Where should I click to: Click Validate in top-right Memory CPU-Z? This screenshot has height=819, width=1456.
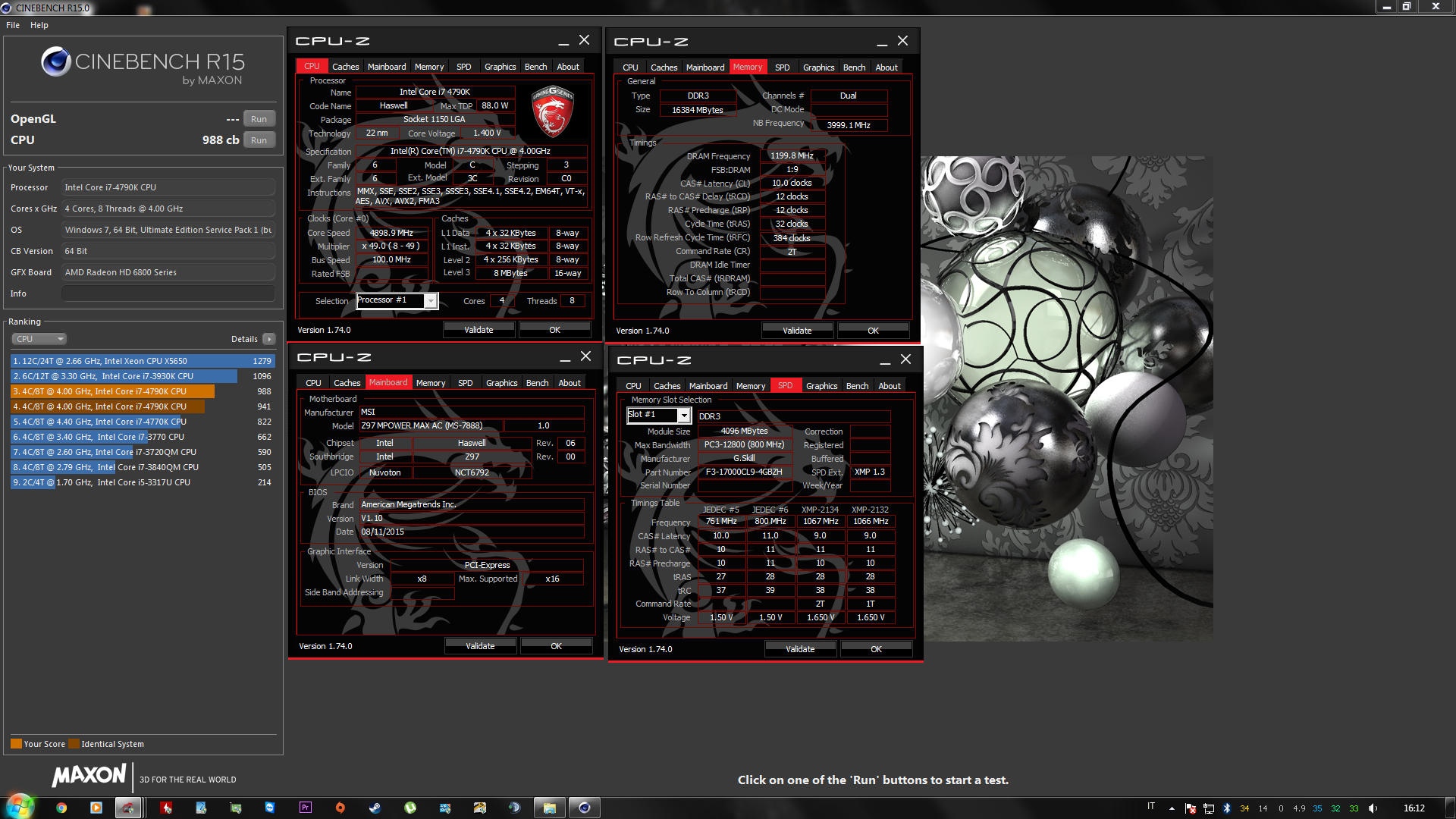[797, 331]
